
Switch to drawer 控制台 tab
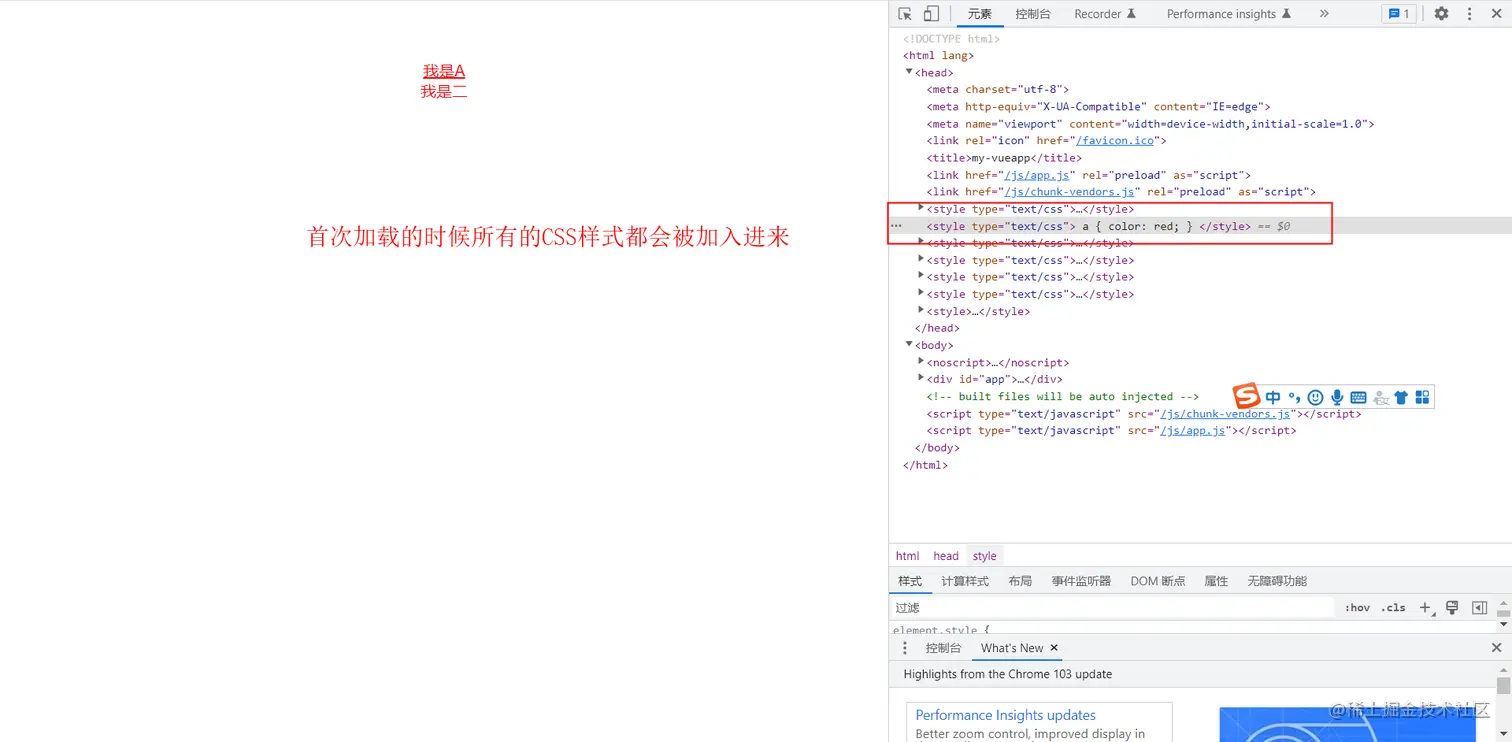[x=944, y=648]
